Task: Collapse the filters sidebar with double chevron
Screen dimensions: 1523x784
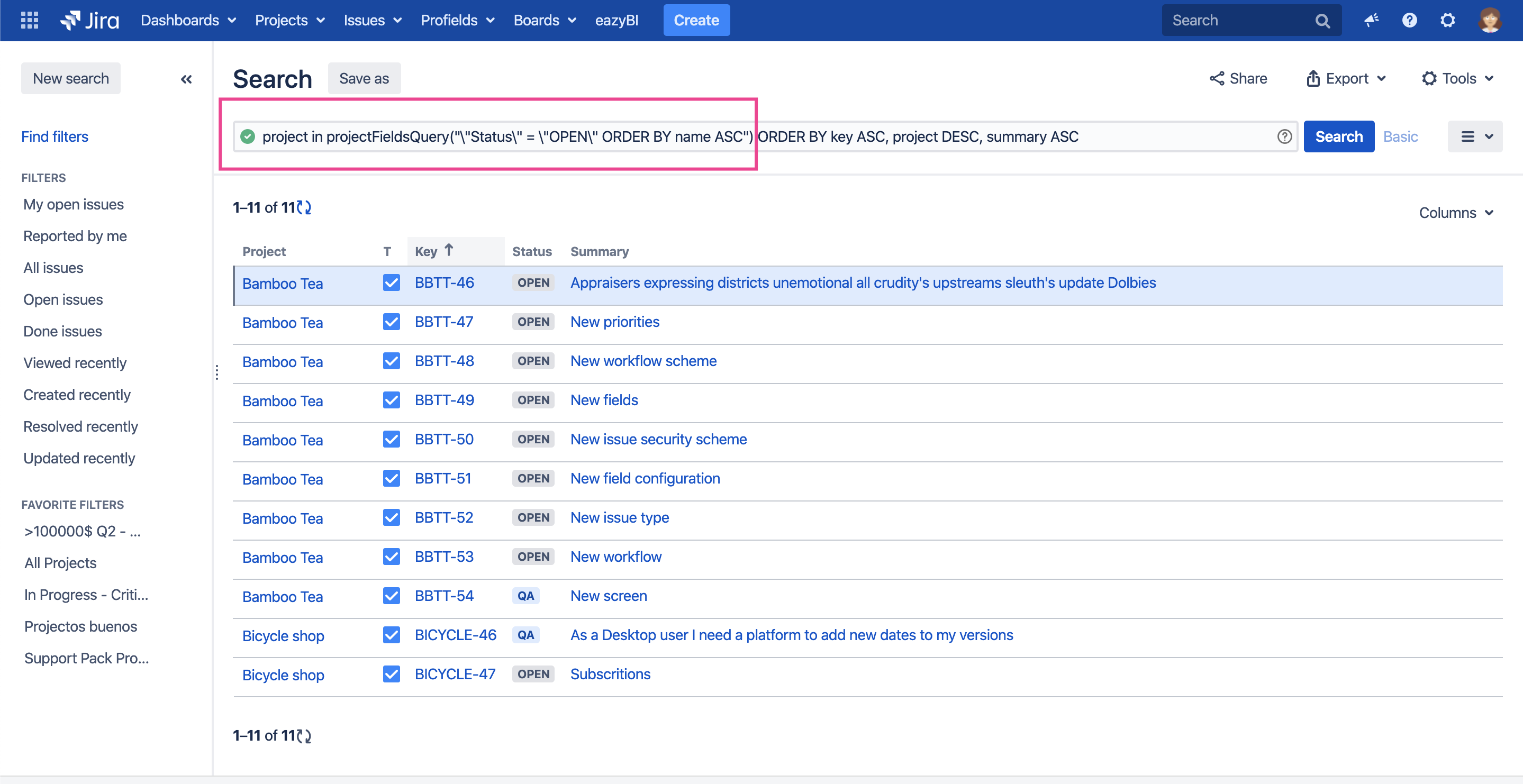Action: coord(186,79)
